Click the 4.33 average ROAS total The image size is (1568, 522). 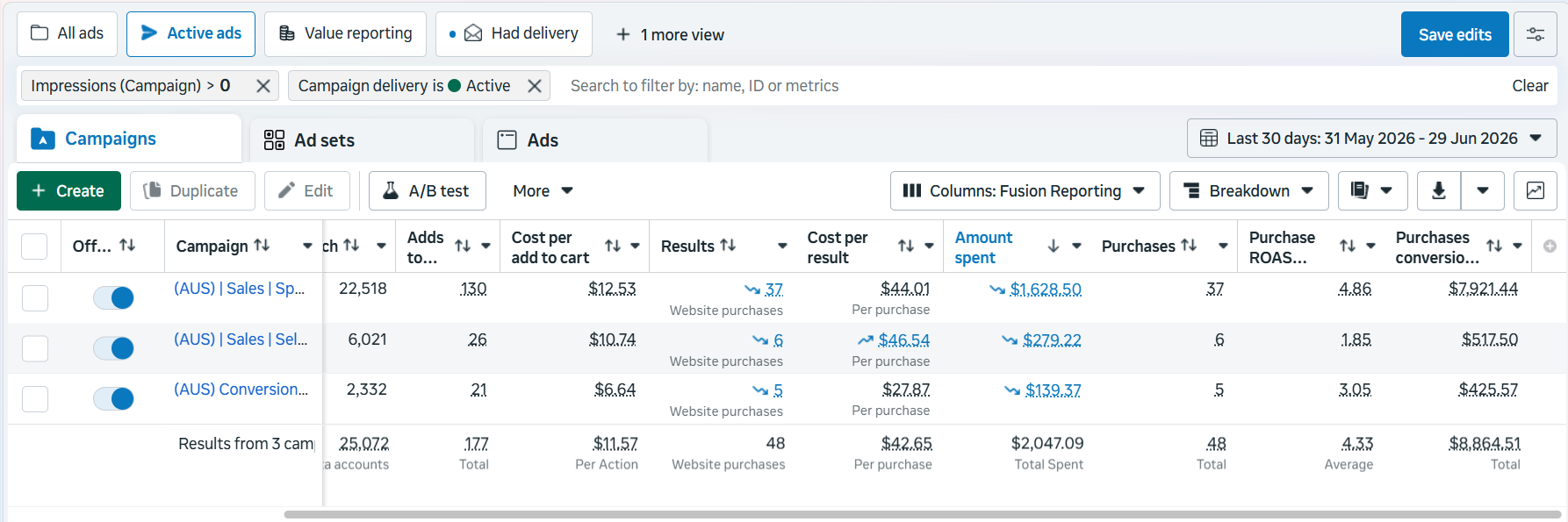(1357, 444)
